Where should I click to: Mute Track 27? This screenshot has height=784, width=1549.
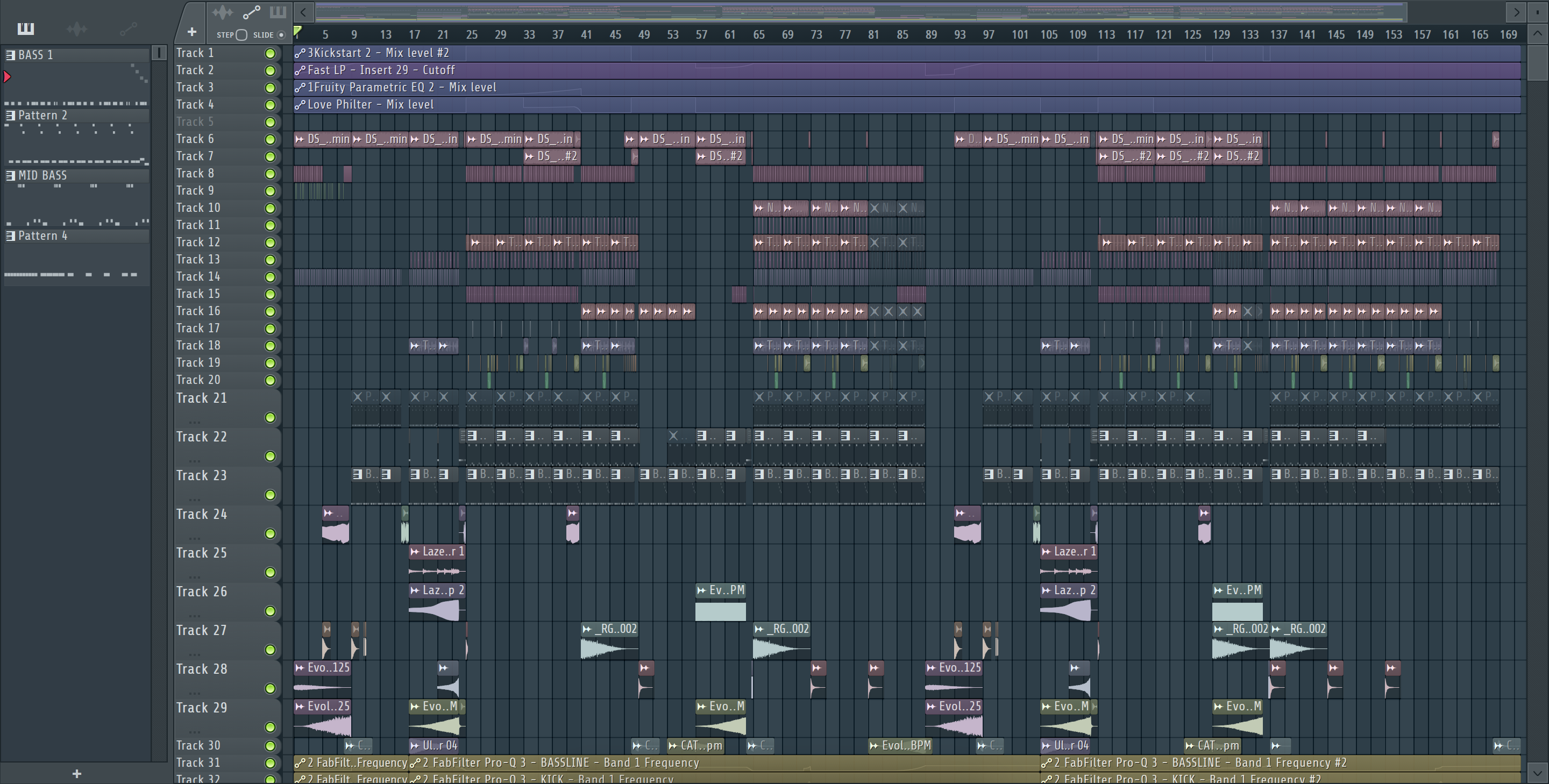[271, 650]
